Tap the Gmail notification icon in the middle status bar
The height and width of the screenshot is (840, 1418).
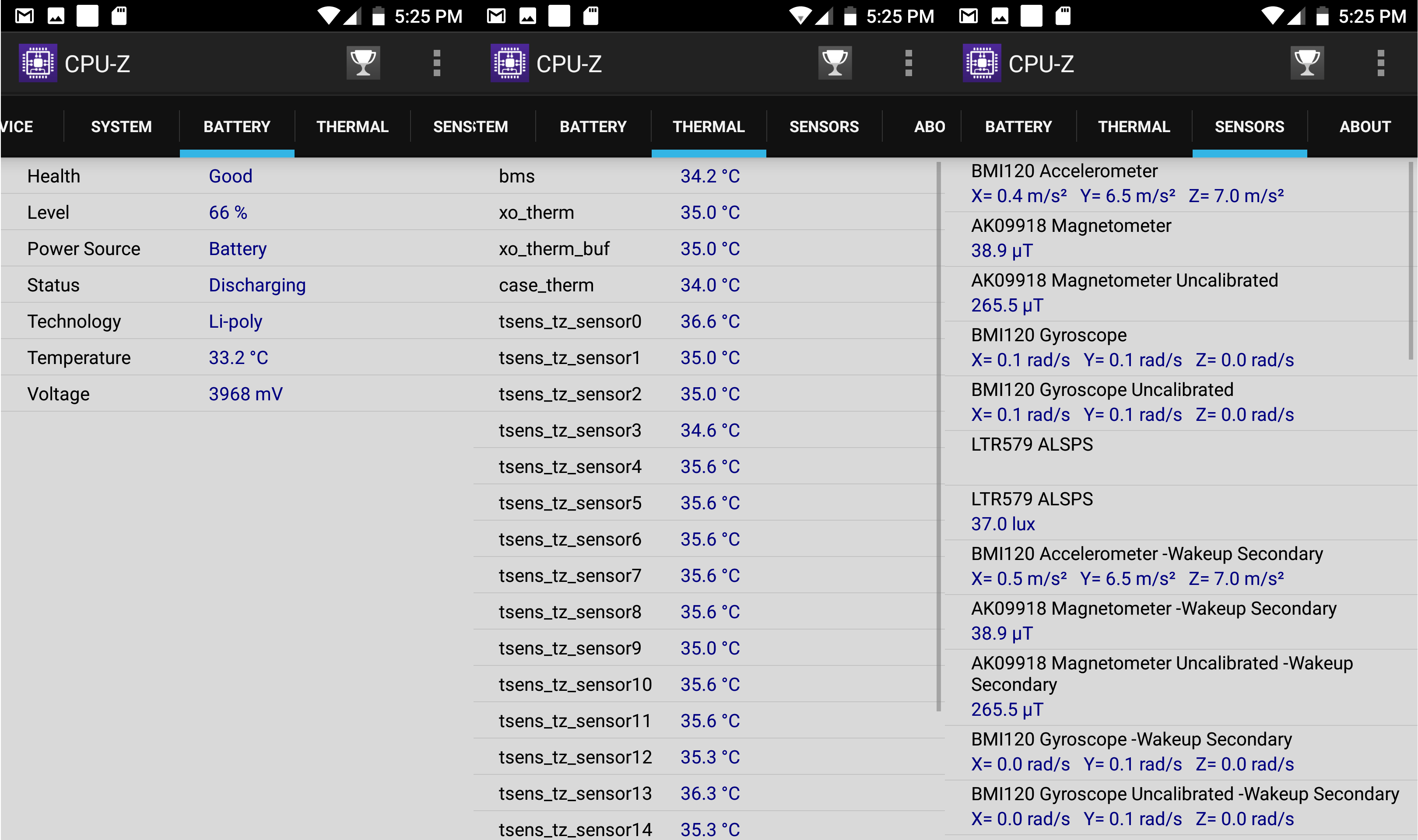(496, 16)
